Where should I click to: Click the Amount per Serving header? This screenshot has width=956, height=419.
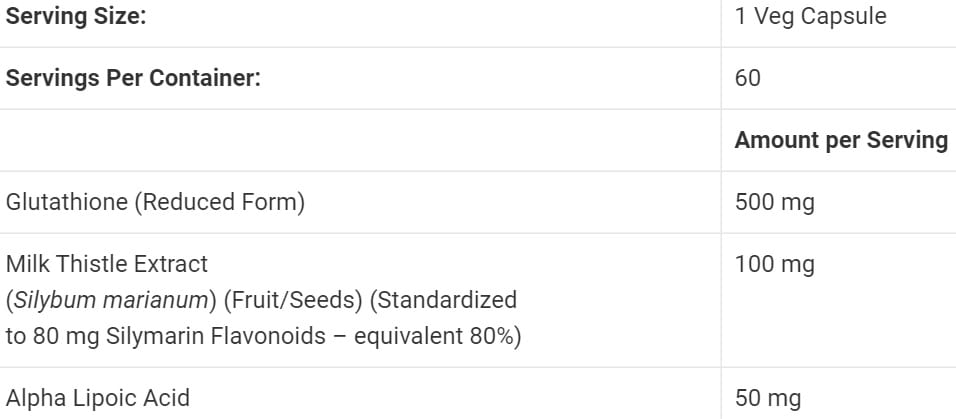click(841, 140)
